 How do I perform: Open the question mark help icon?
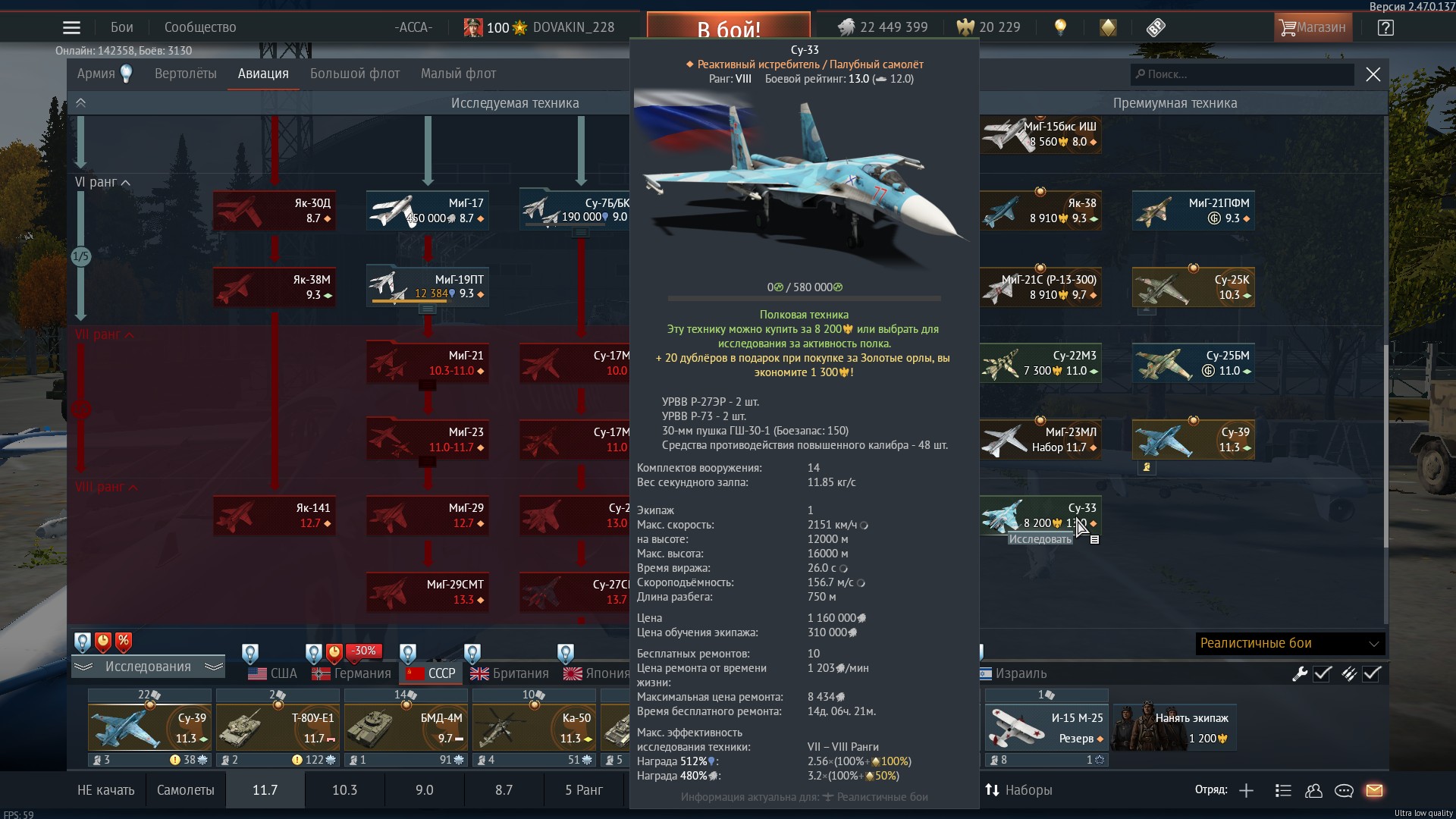pyautogui.click(x=1385, y=27)
